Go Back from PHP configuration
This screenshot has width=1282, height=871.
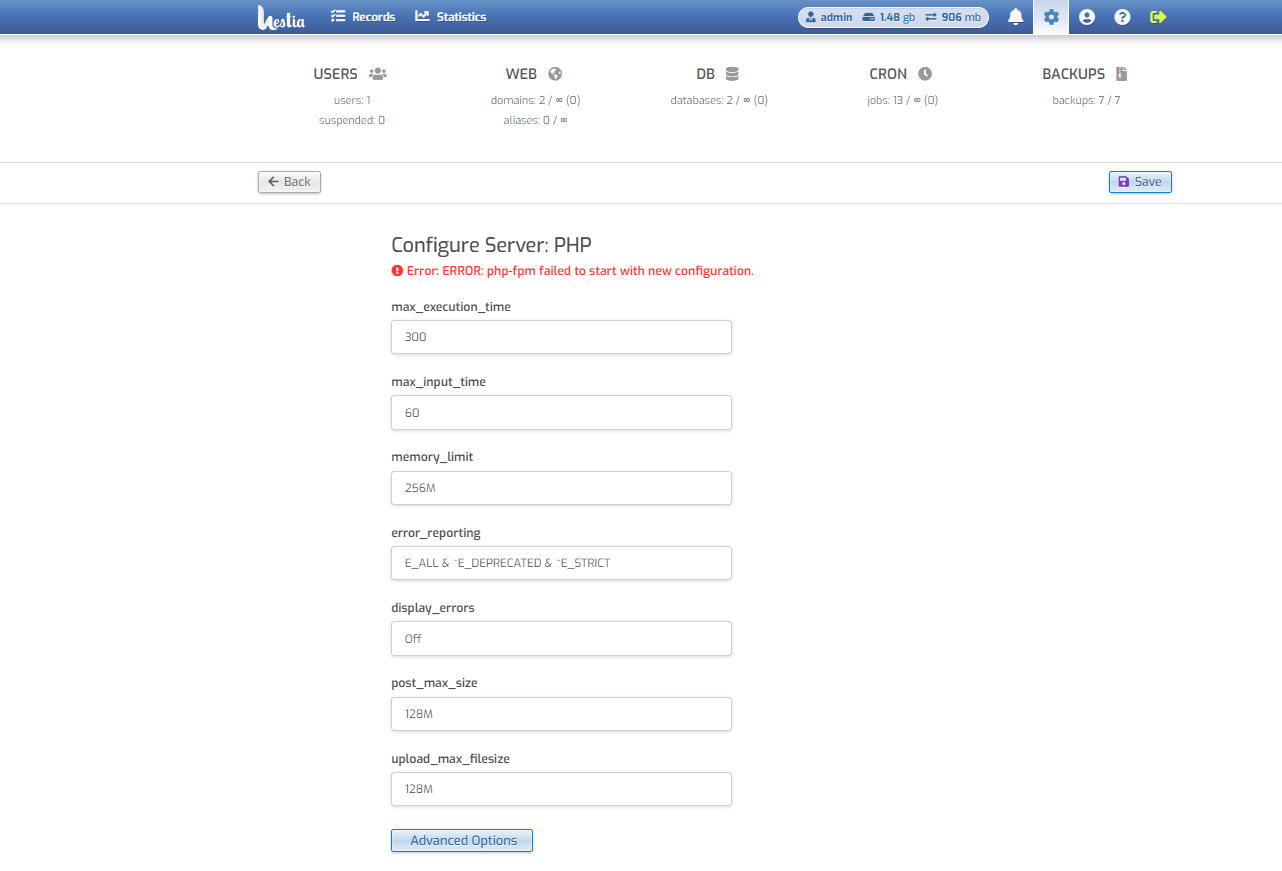pyautogui.click(x=289, y=182)
